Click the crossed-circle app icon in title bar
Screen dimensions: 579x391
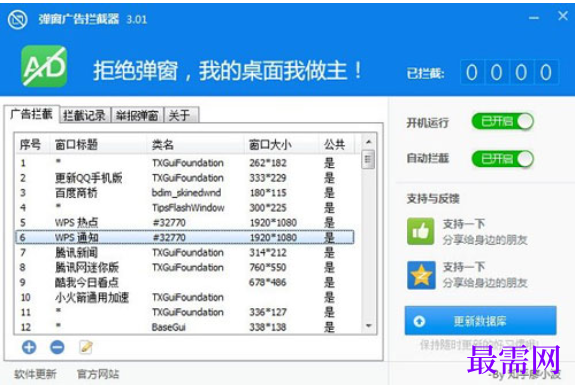tap(17, 19)
